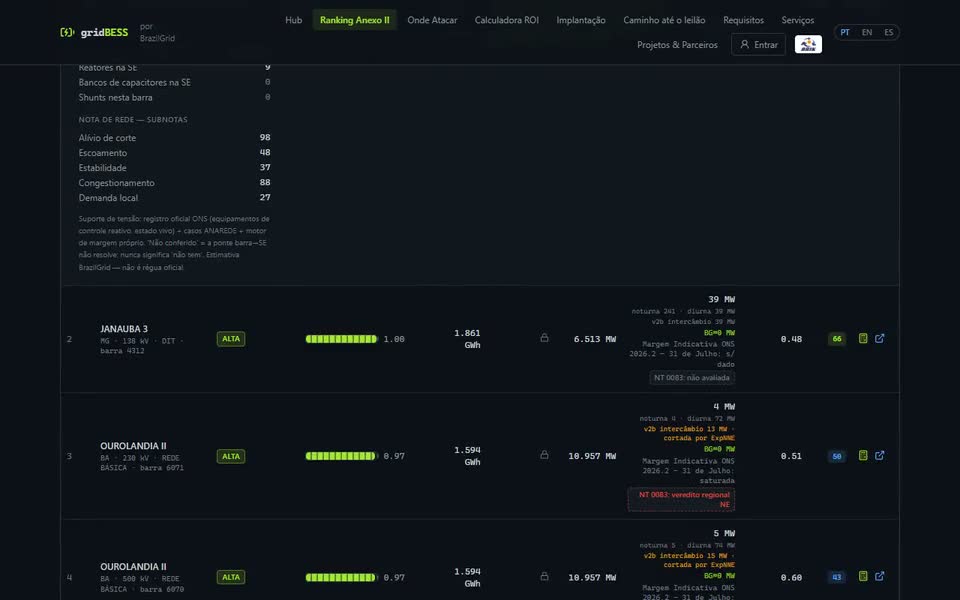The height and width of the screenshot is (600, 960).
Task: Open external link for OUROLANDIA II 230 kV
Action: coord(880,456)
